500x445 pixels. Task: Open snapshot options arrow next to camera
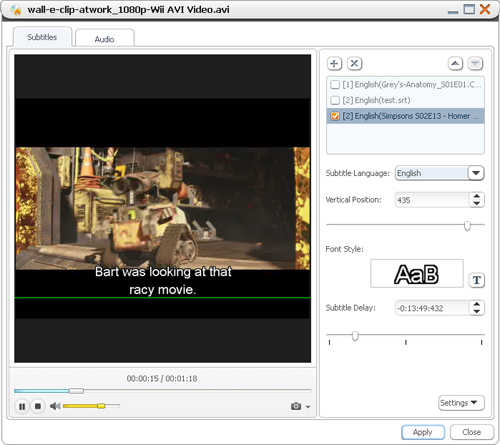tap(308, 407)
